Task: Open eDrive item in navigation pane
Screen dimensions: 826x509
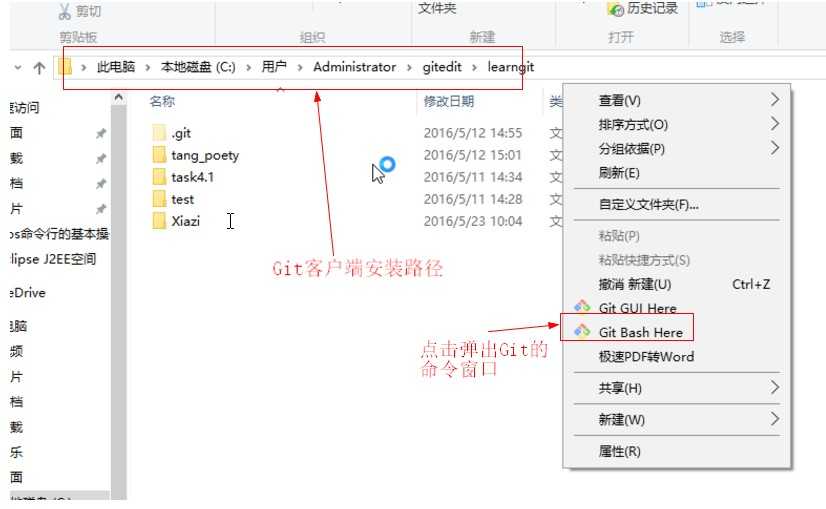Action: [x=28, y=293]
